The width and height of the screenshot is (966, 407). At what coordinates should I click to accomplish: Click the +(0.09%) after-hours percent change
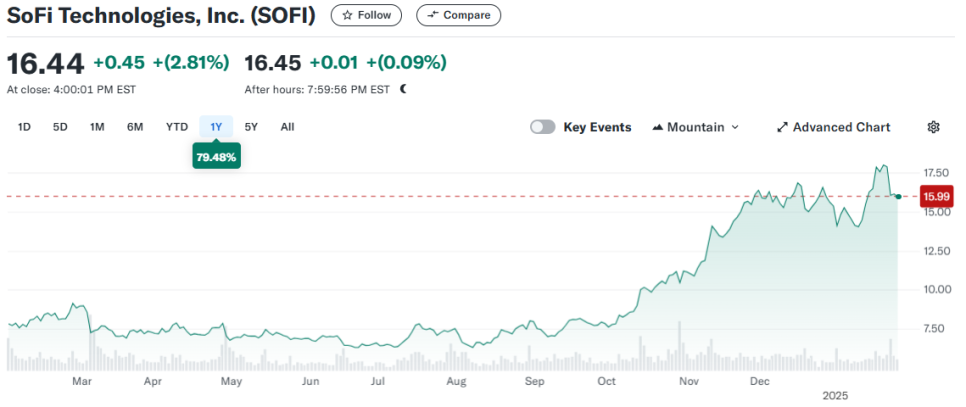click(x=407, y=62)
